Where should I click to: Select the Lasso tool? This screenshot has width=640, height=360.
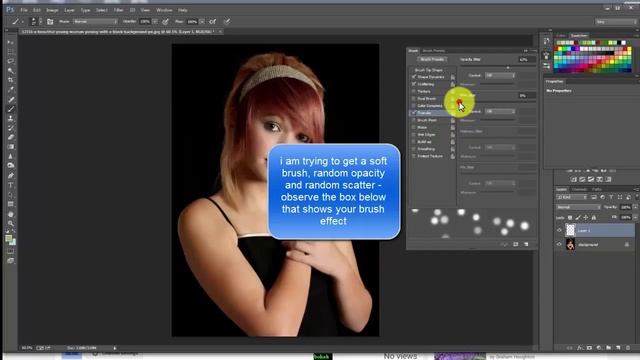[11, 61]
